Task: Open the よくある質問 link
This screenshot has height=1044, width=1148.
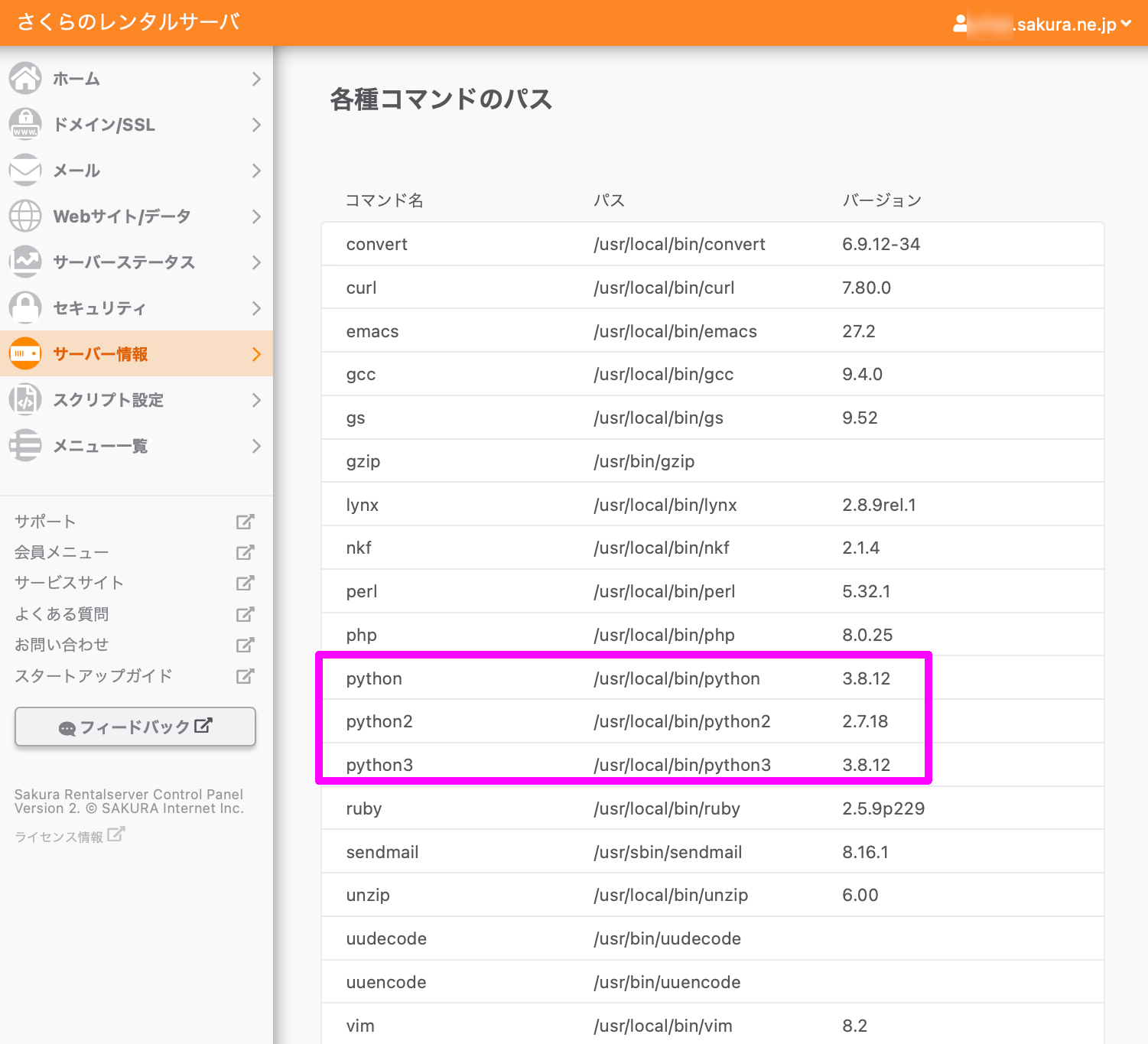Action: click(61, 614)
